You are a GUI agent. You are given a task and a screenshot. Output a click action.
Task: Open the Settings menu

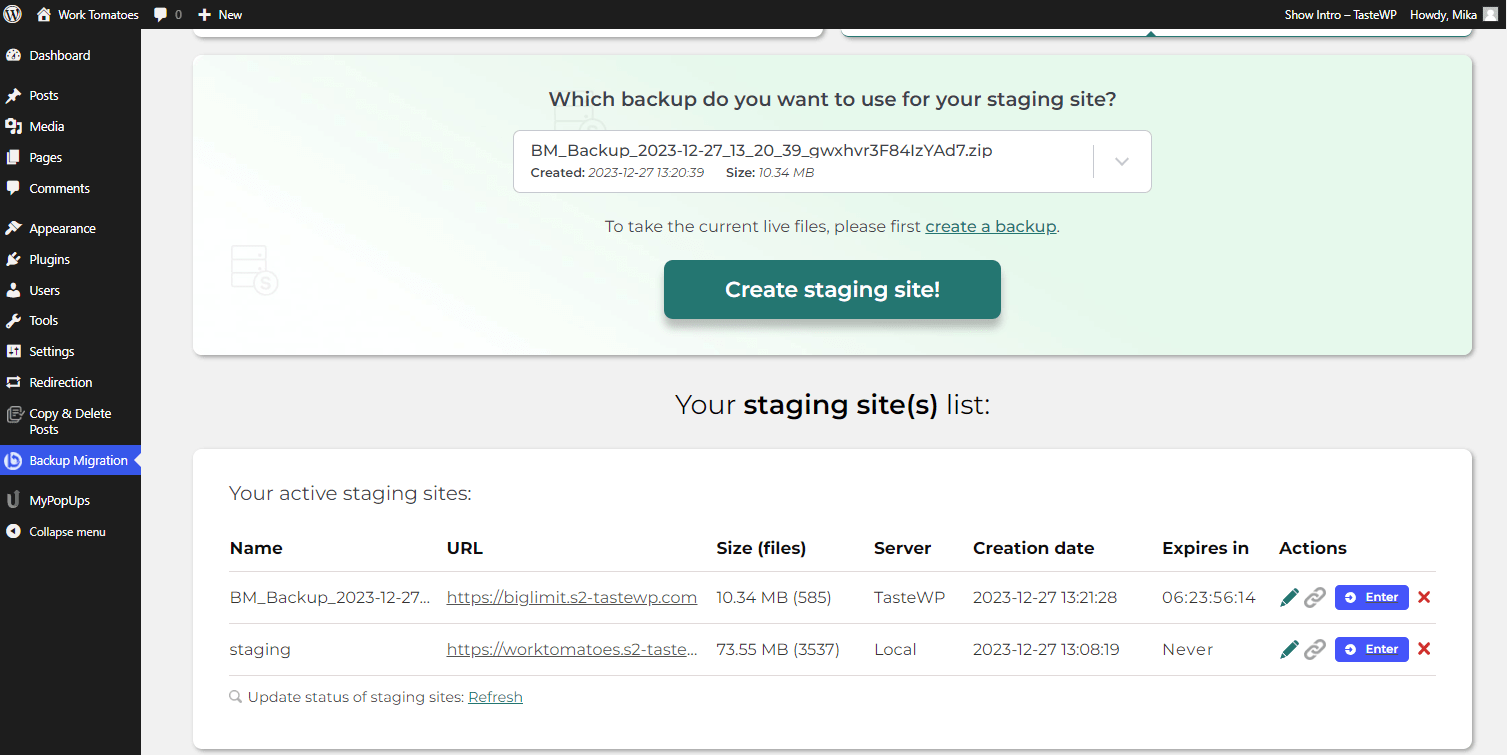(x=70, y=352)
